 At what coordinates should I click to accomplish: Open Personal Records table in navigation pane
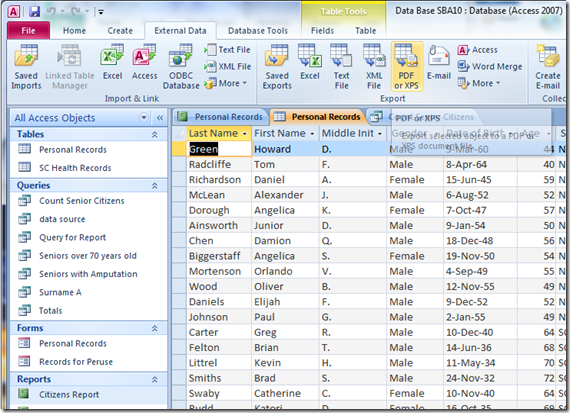73,150
